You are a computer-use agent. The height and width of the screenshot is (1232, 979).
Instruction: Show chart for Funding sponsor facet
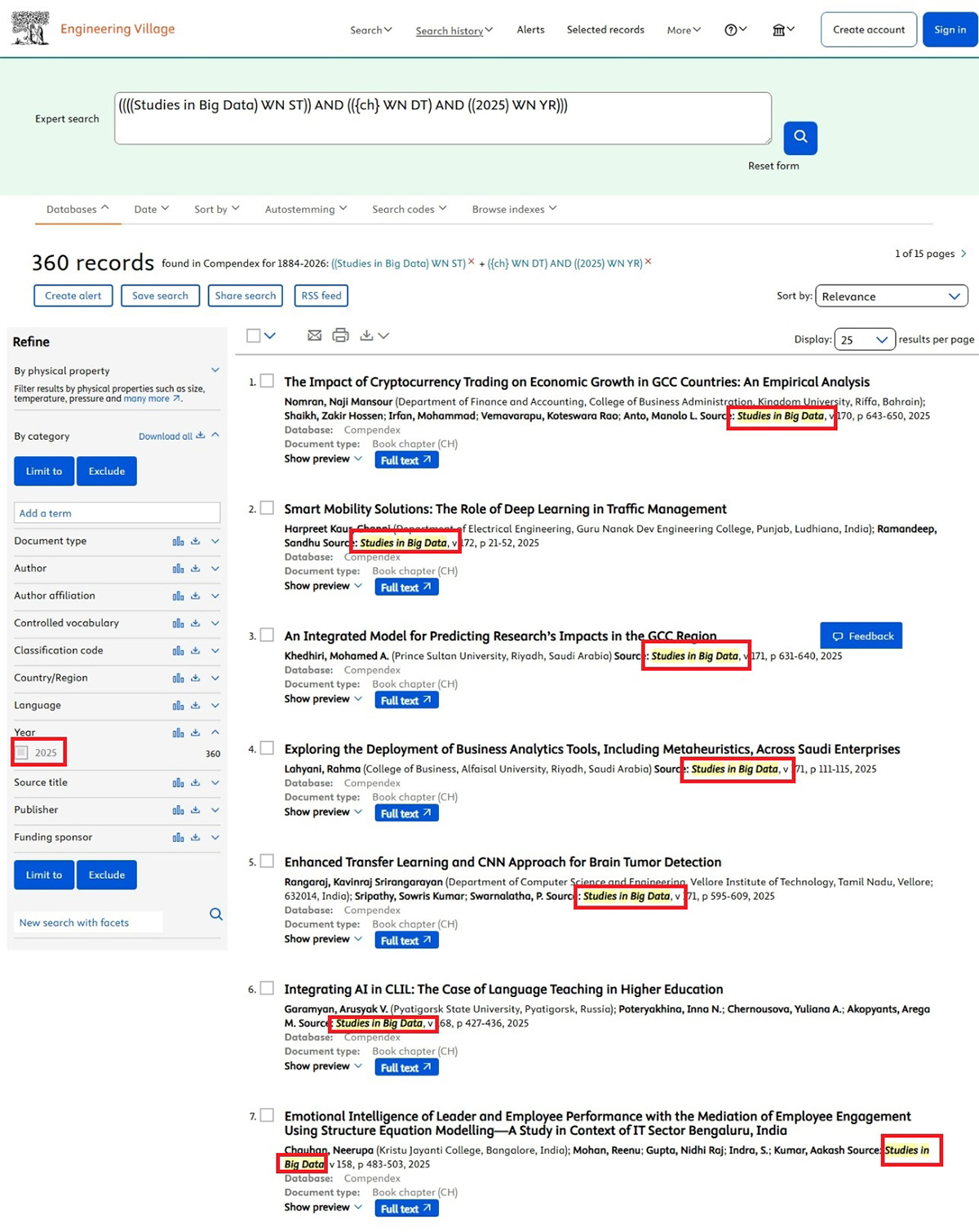(x=178, y=837)
